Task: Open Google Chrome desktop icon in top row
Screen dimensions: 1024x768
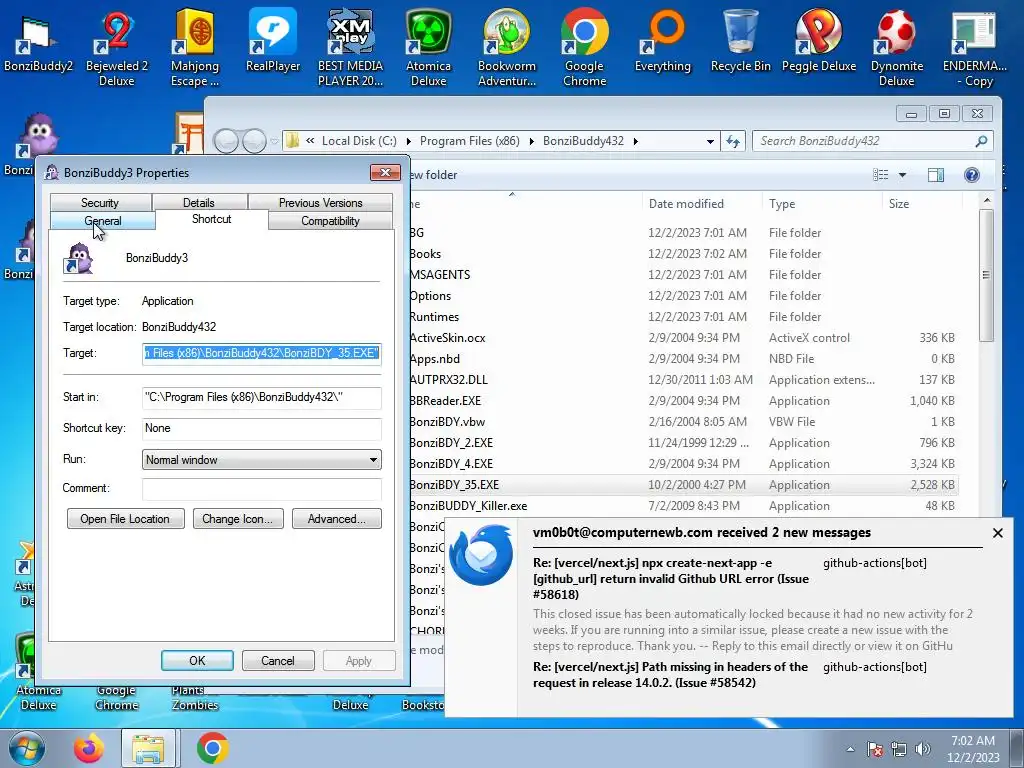Action: pyautogui.click(x=584, y=49)
